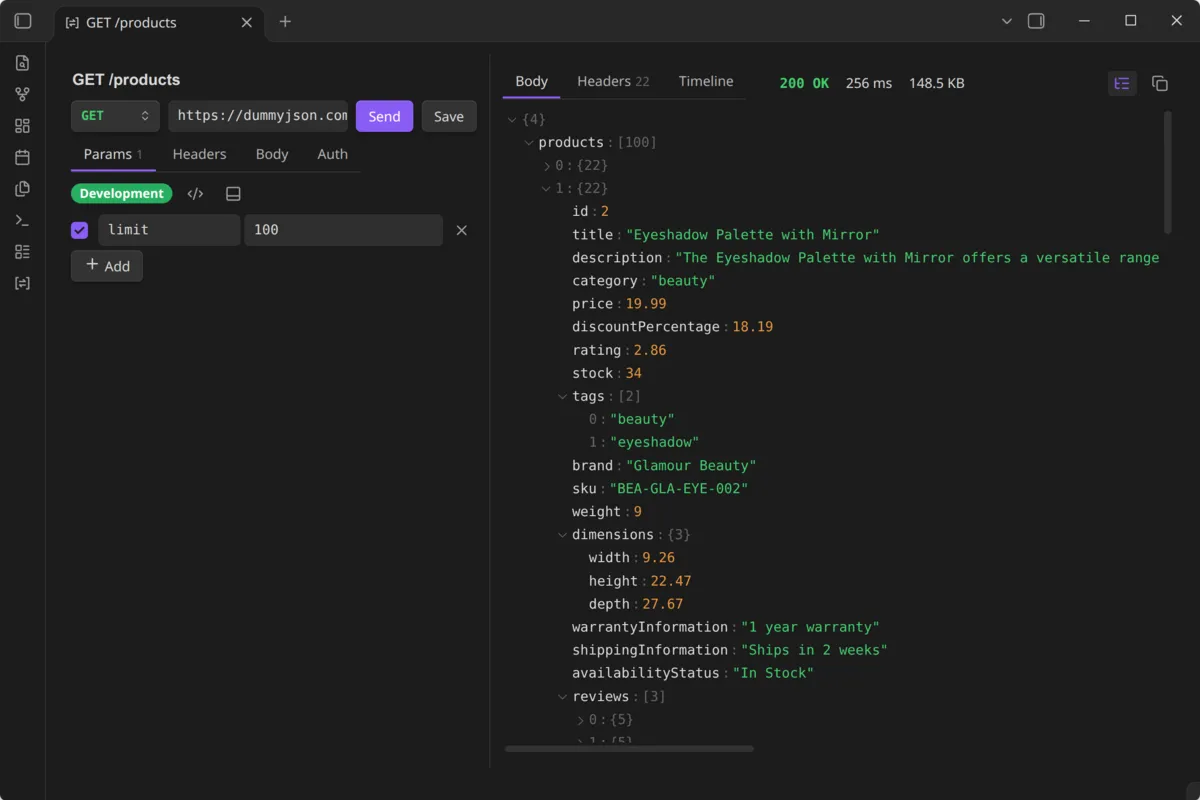Add a new parameter
1200x800 pixels.
(x=107, y=266)
